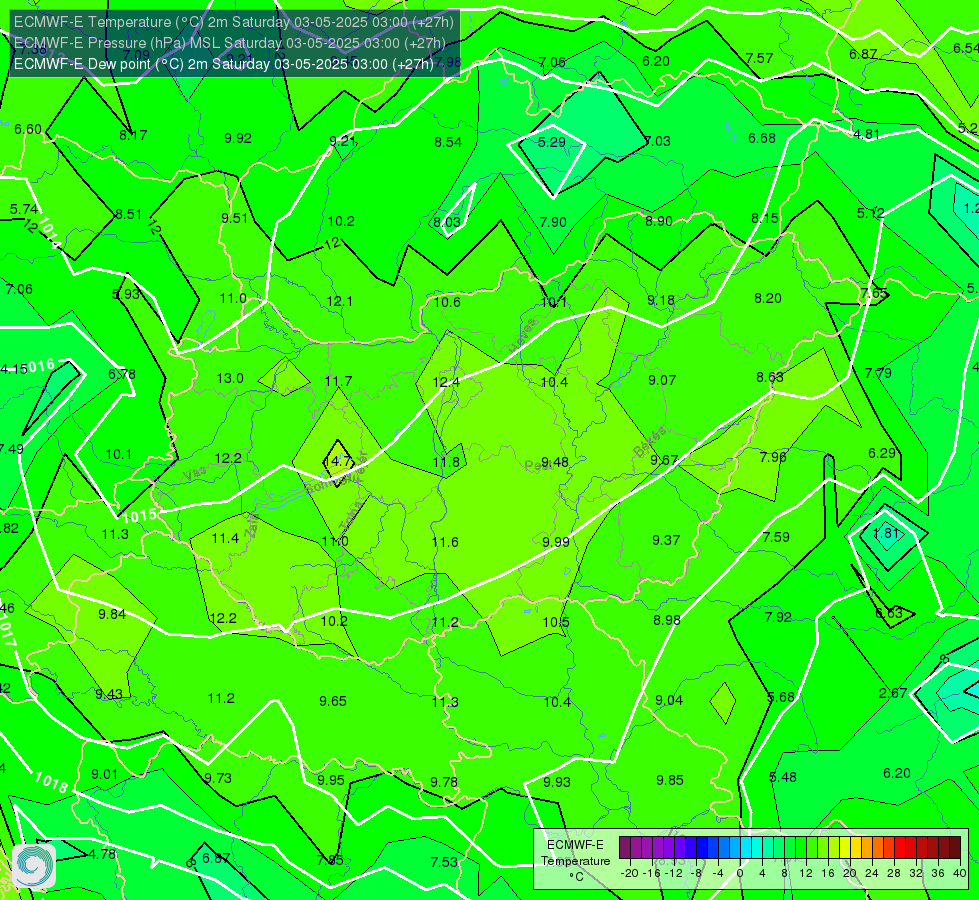Screen dimensions: 979x900
Task: Click the 13.0 temperature value
Action: (230, 378)
